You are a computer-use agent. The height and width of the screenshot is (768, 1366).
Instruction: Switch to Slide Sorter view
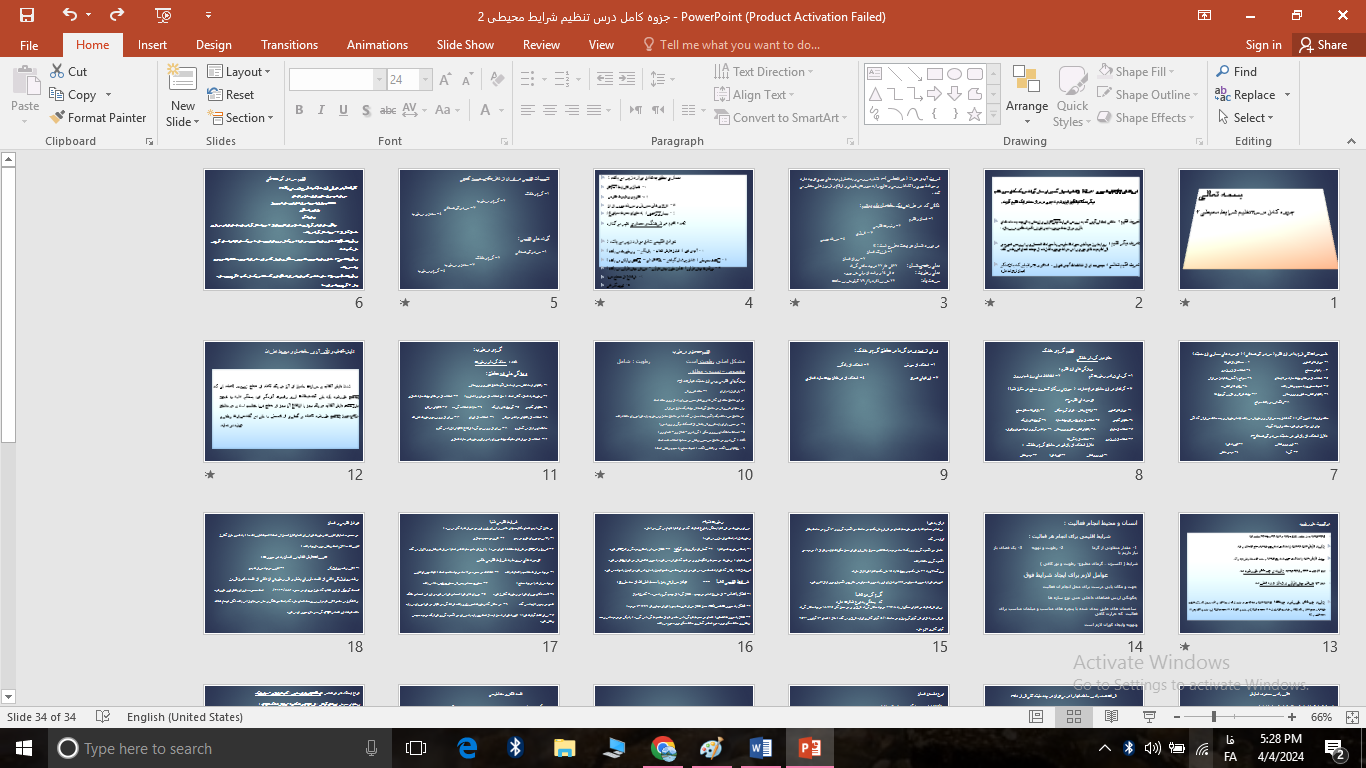click(x=1074, y=717)
